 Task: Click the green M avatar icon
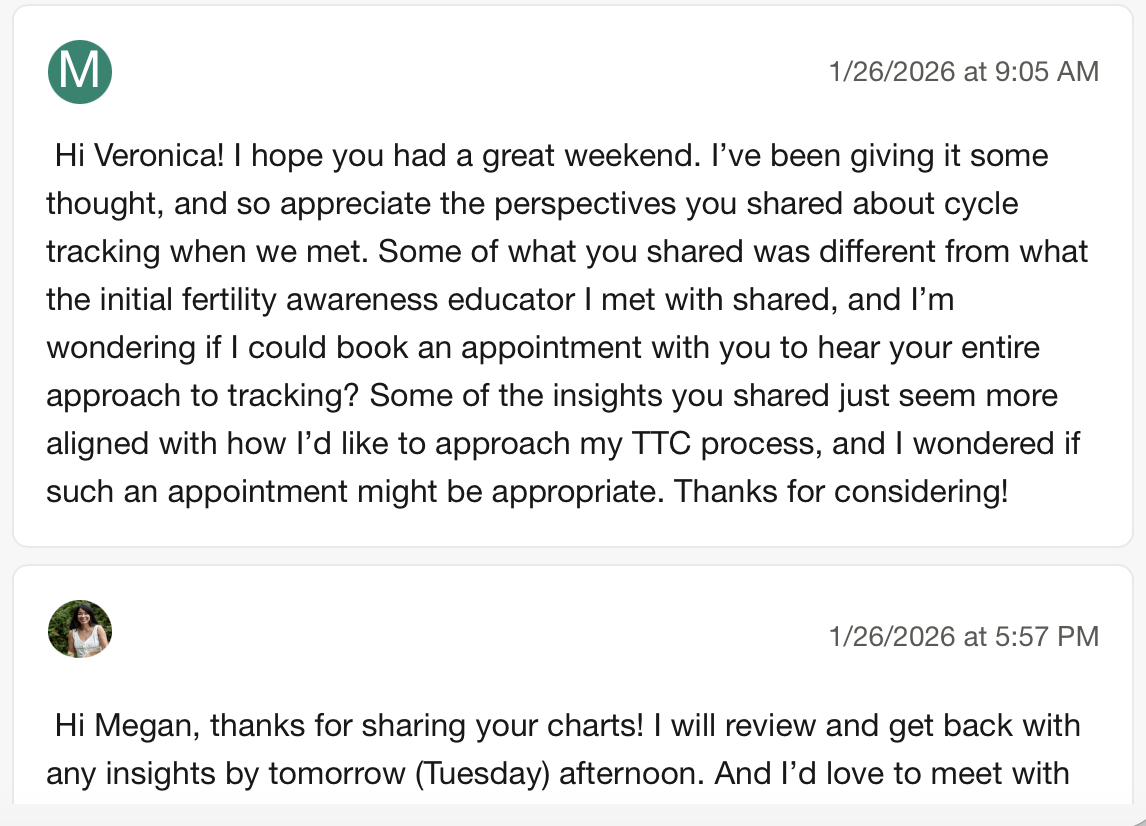(80, 72)
